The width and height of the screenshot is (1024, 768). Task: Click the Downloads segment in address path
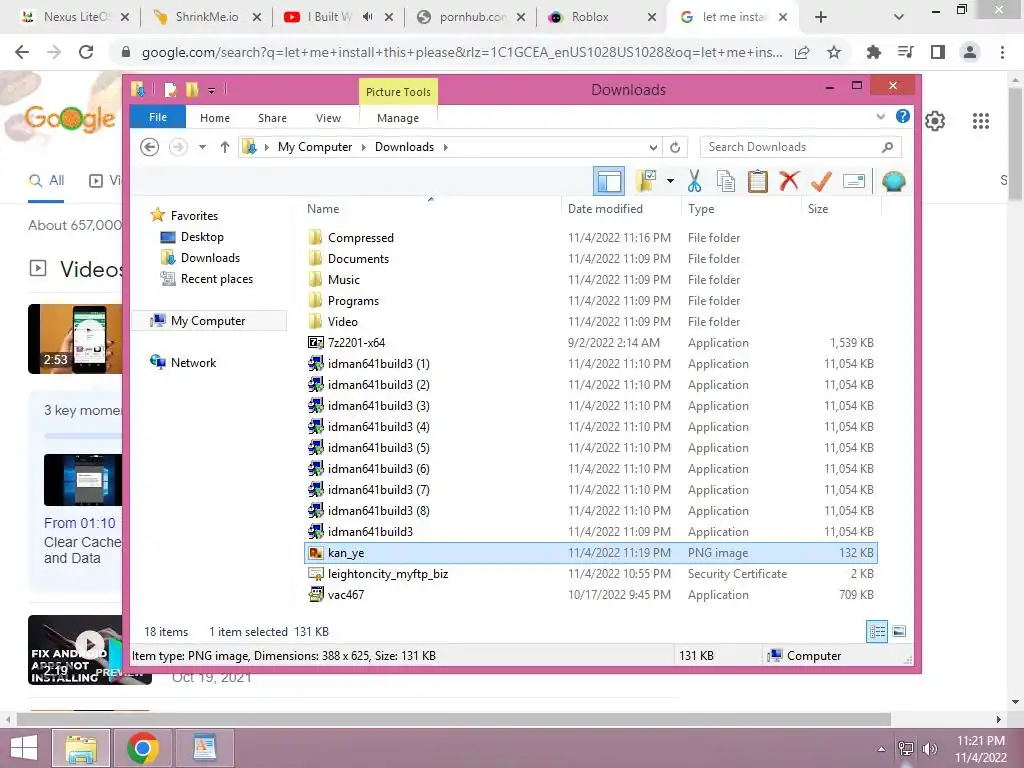coord(404,147)
